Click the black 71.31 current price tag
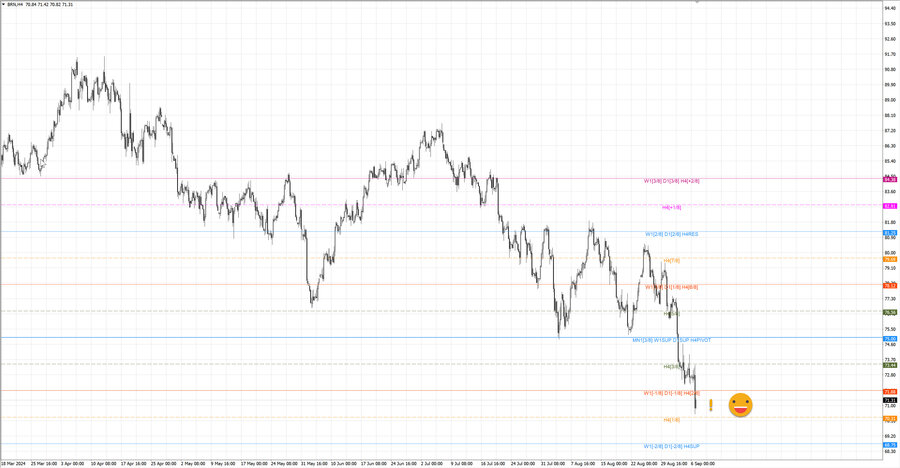The height and width of the screenshot is (468, 900). tap(890, 400)
